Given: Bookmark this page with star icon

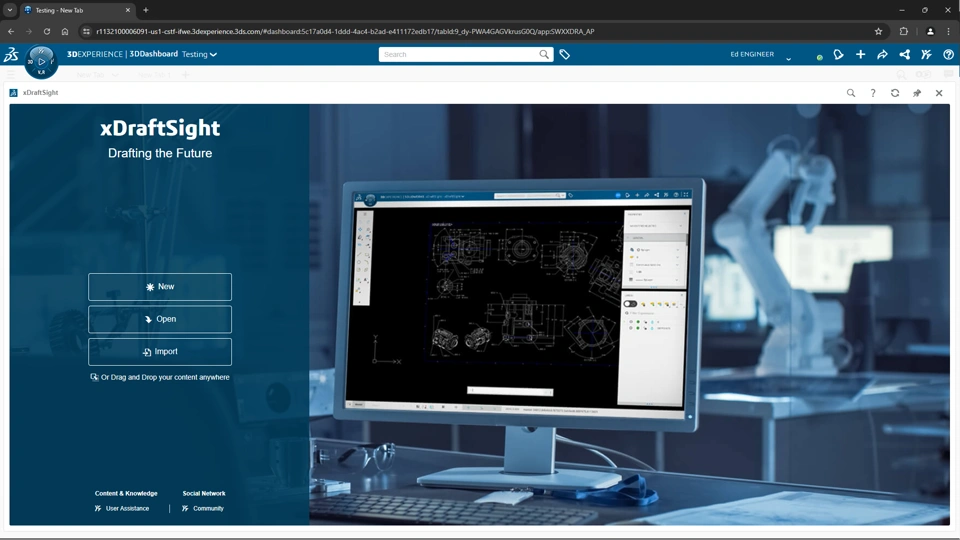Looking at the screenshot, I should pyautogui.click(x=879, y=31).
